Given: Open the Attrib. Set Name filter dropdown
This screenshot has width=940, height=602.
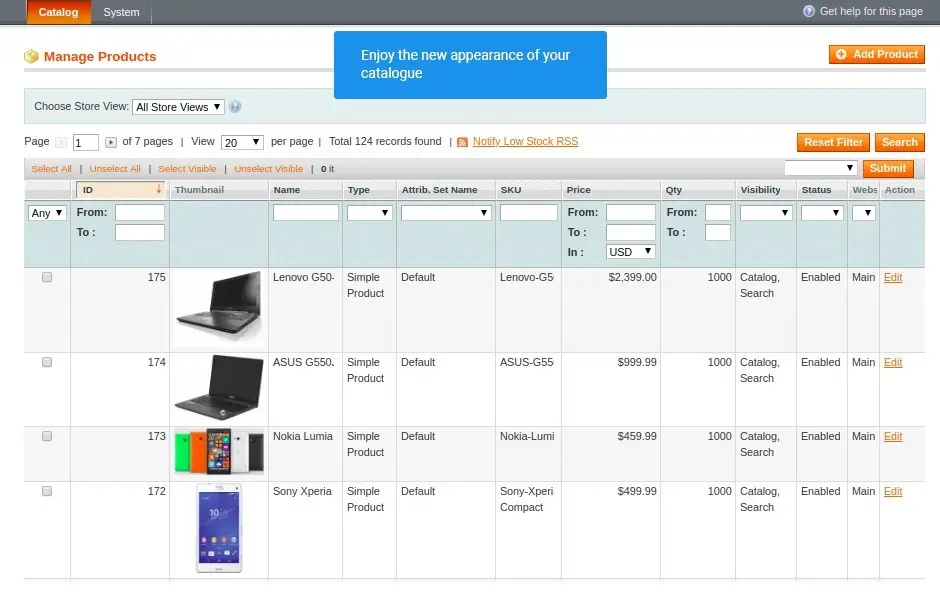Looking at the screenshot, I should pyautogui.click(x=446, y=213).
